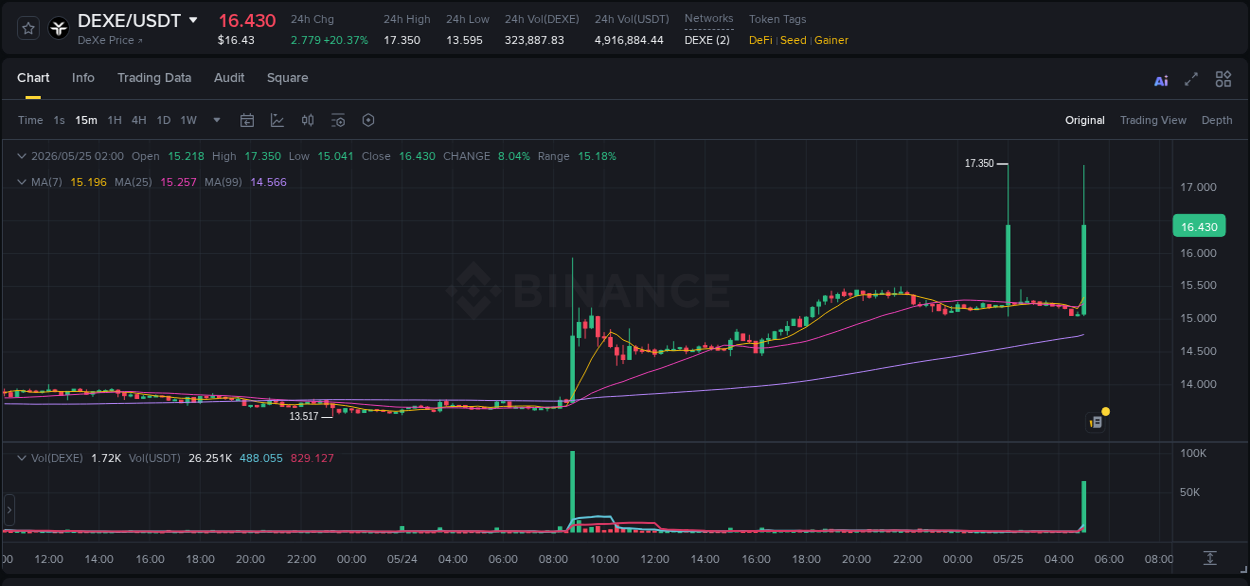This screenshot has height=586, width=1250.
Task: Click the reset chart scale icon at bottom right
Action: 1209,558
